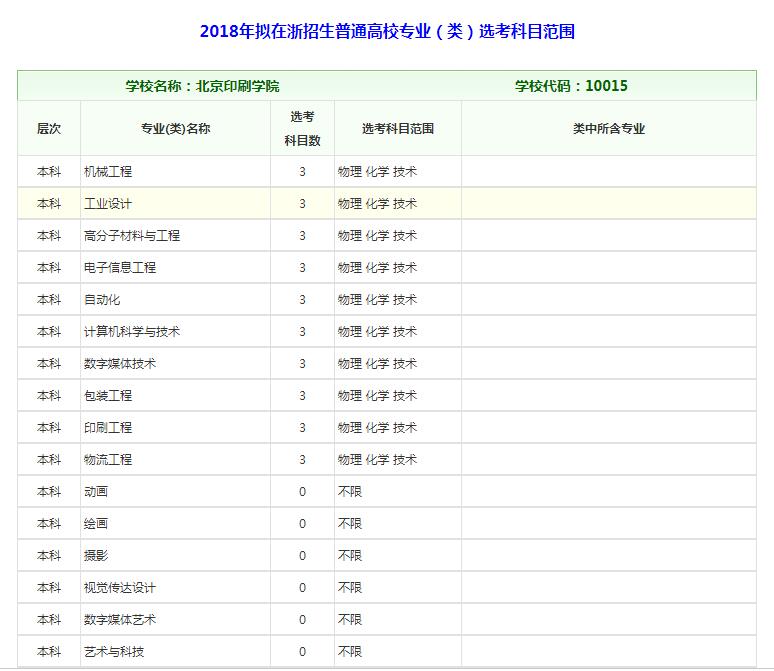Click the 类中所含专业 column header
This screenshot has width=774, height=671.
click(x=609, y=129)
